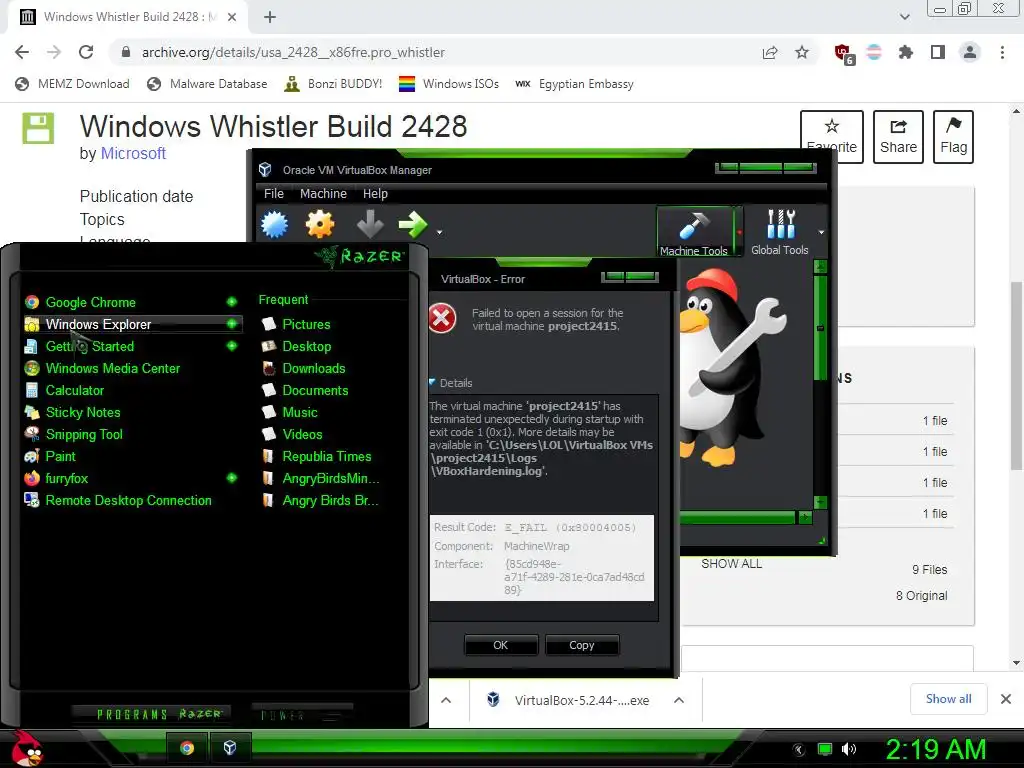This screenshot has height=768, width=1024.
Task: Click the Start green arrow icon
Action: coord(413,225)
